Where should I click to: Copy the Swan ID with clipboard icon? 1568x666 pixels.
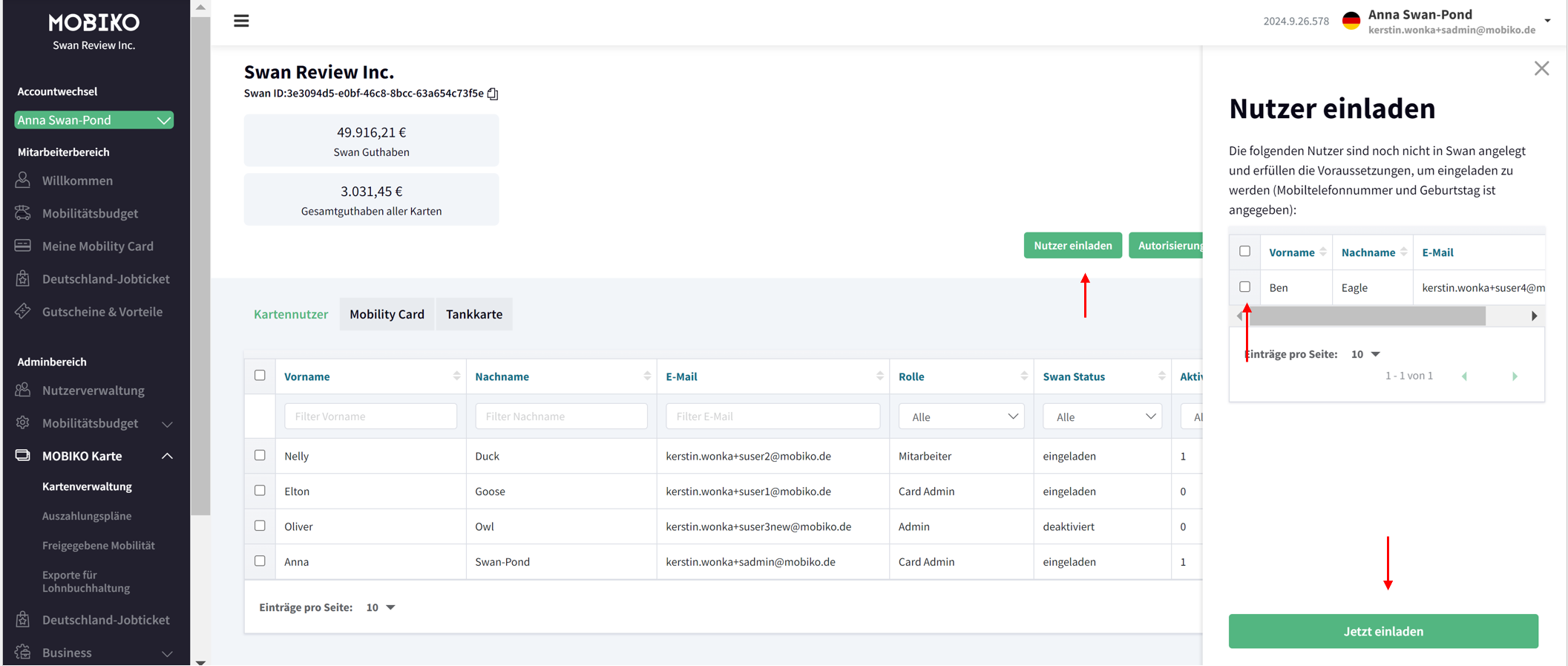coord(493,94)
